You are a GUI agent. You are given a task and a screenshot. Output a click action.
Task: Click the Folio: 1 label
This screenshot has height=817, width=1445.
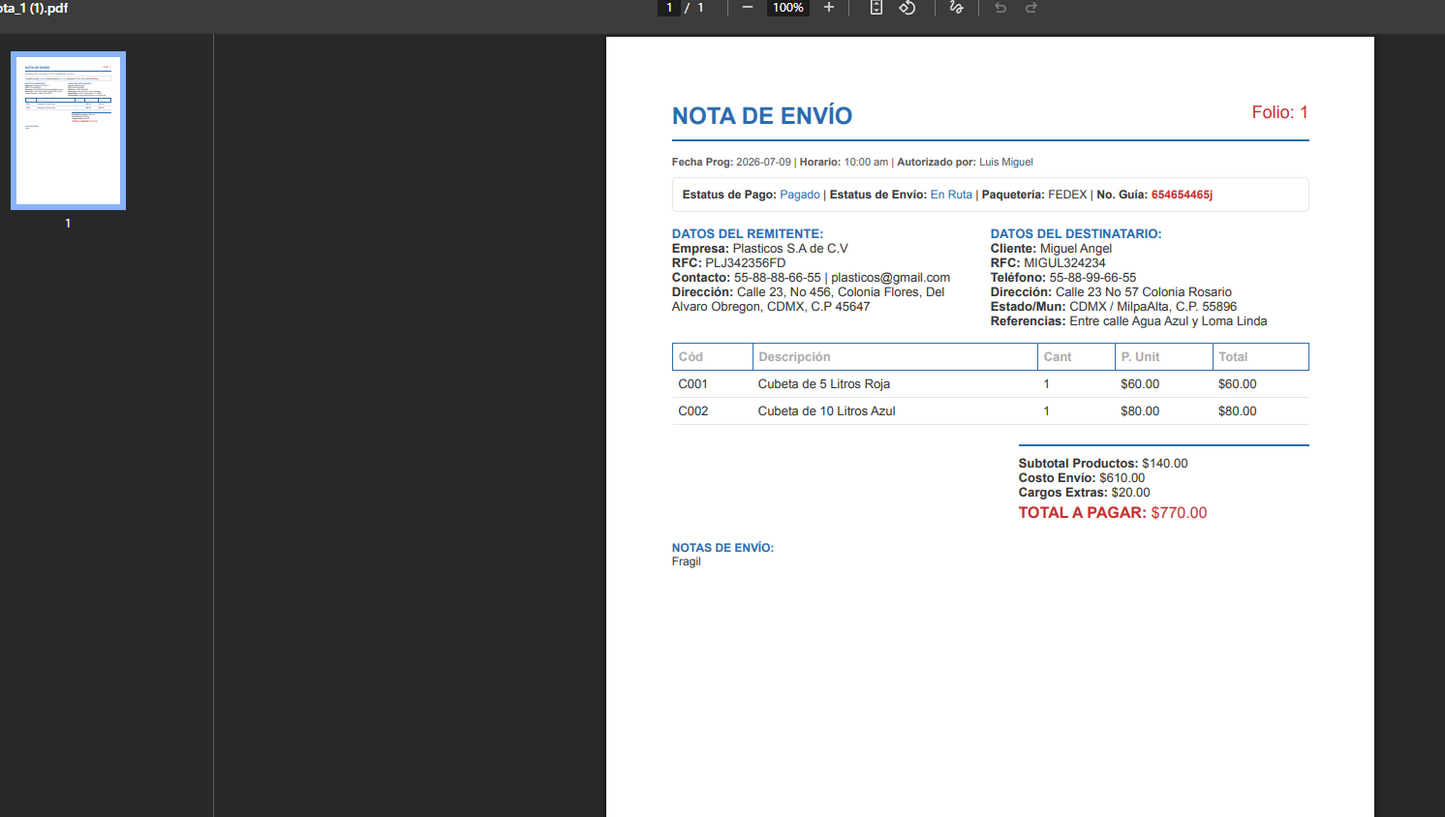tap(1280, 113)
